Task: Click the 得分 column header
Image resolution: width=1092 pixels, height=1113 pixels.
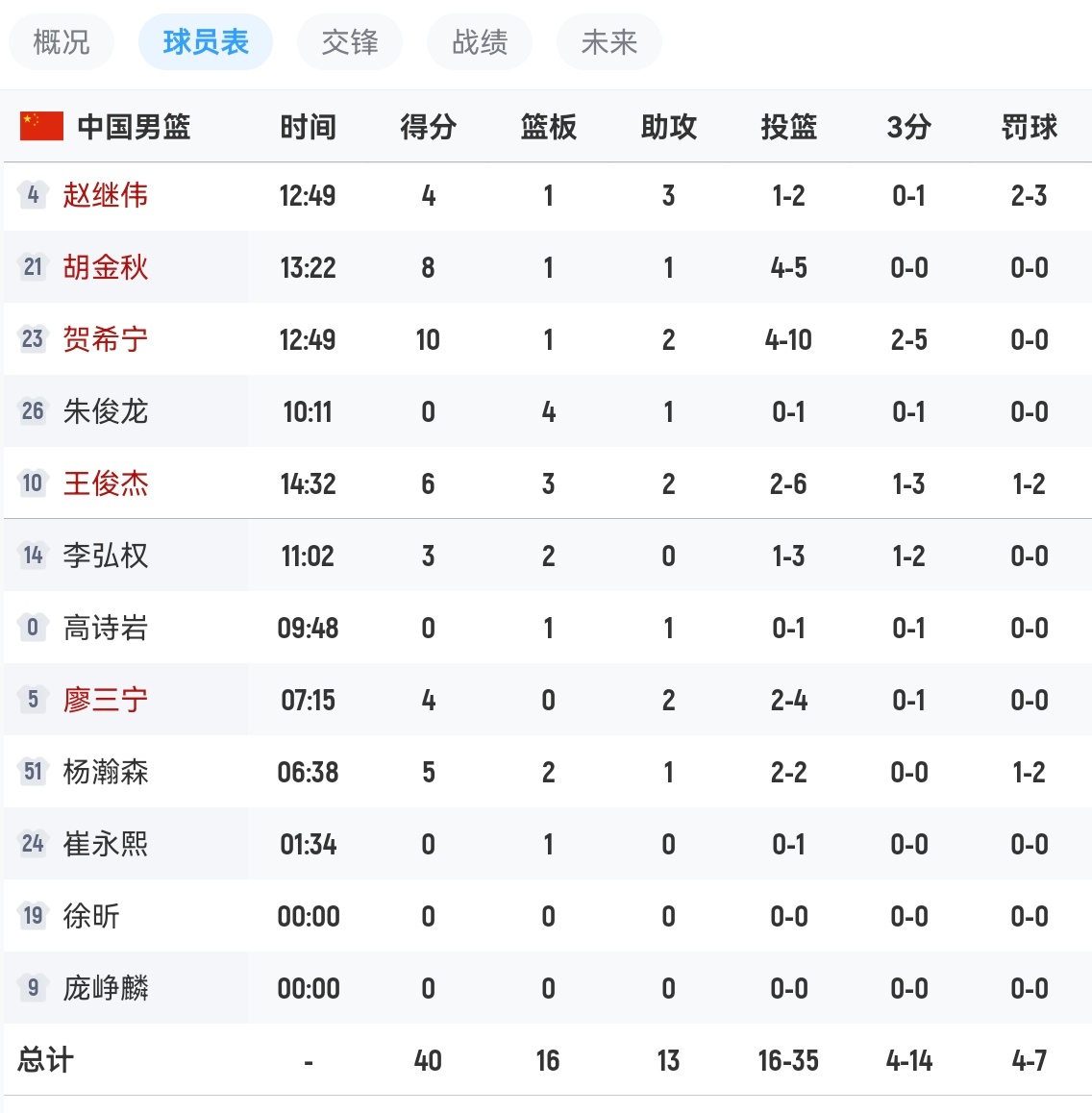Action: 428,127
